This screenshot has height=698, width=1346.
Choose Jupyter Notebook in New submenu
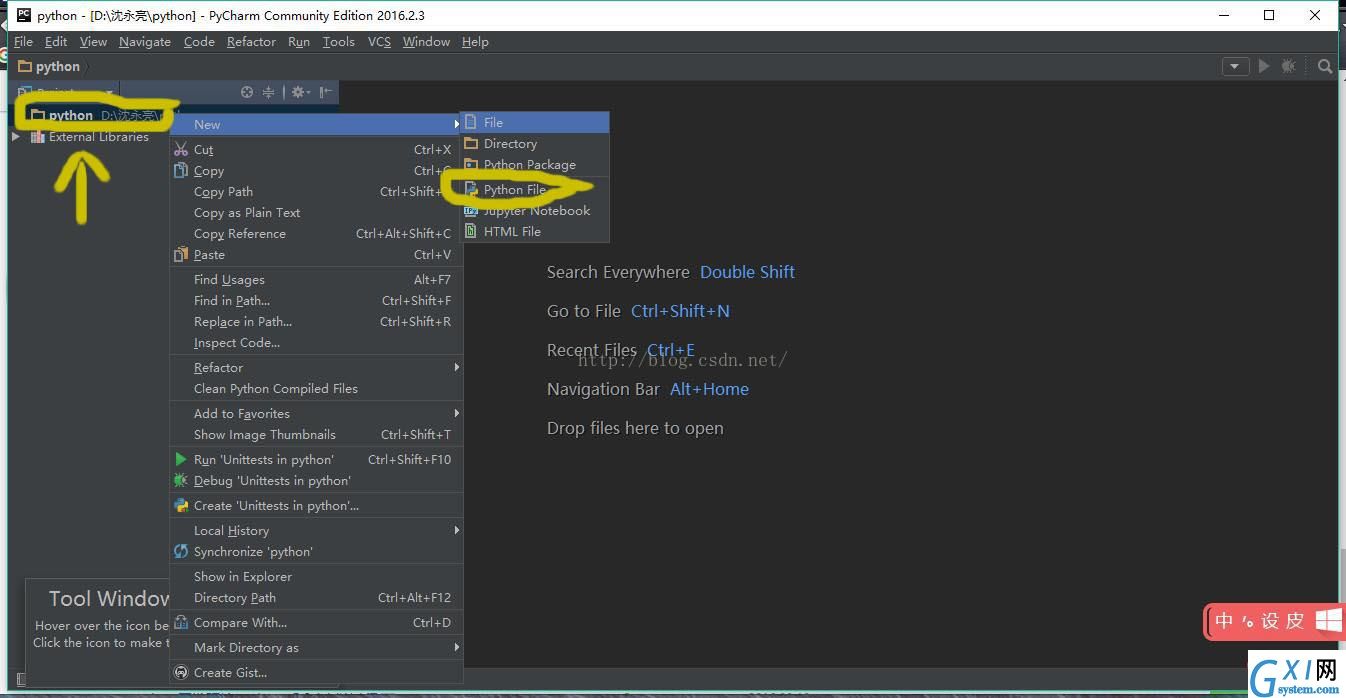[535, 210]
